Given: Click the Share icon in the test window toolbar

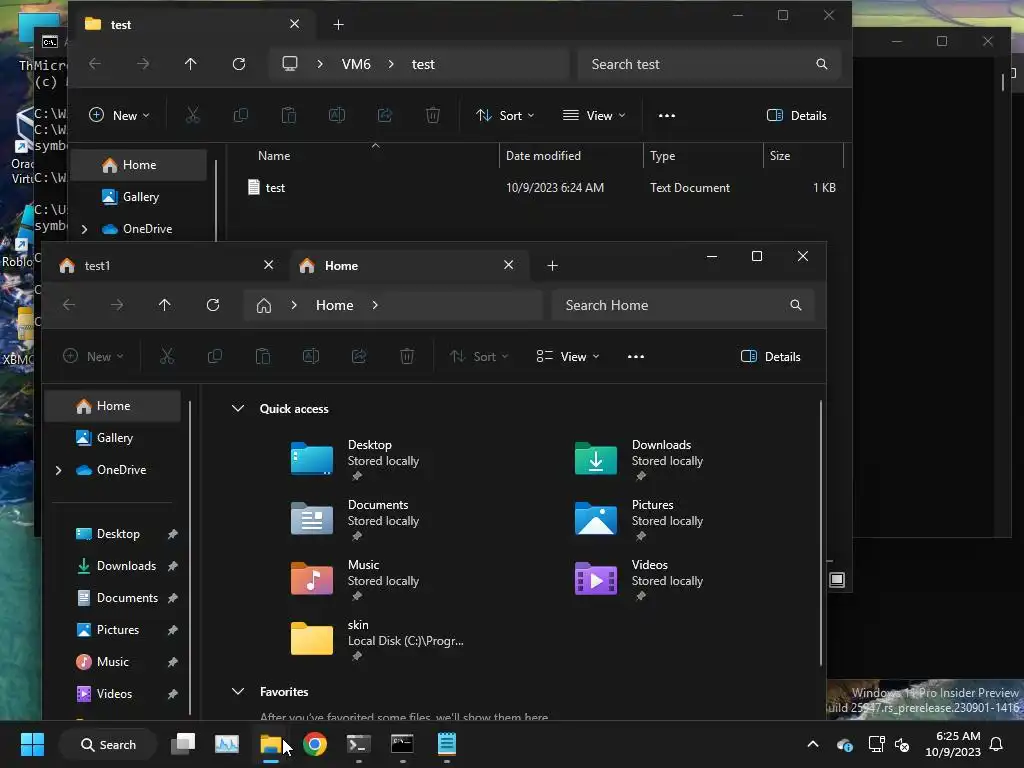Looking at the screenshot, I should (385, 116).
